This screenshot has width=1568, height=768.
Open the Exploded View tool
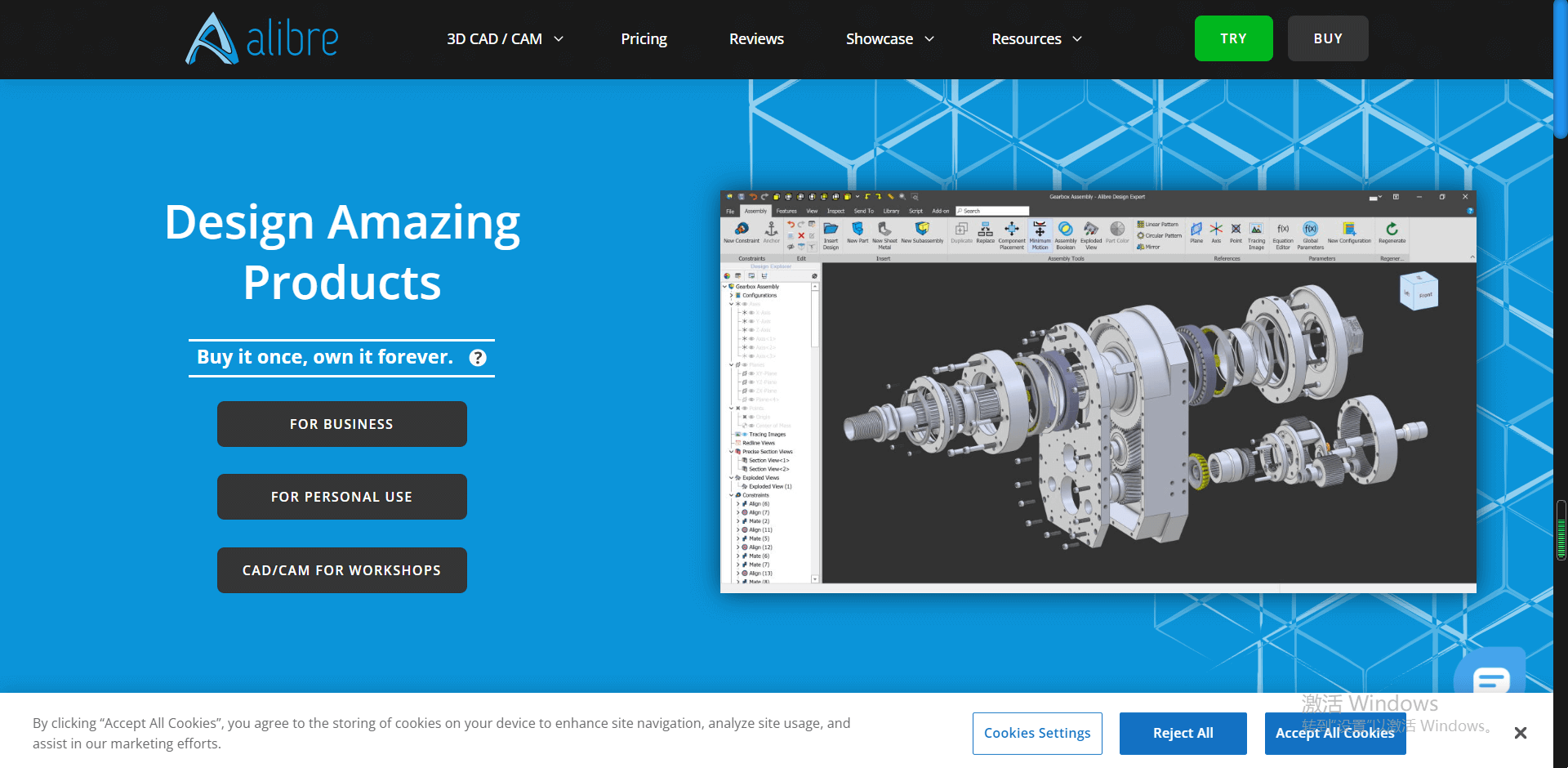point(1091,230)
